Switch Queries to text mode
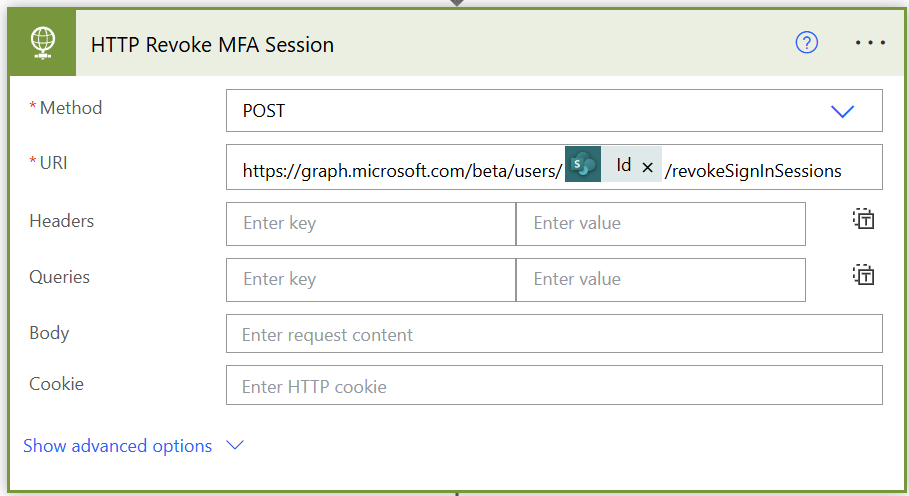This screenshot has height=496, width=909. [x=863, y=276]
